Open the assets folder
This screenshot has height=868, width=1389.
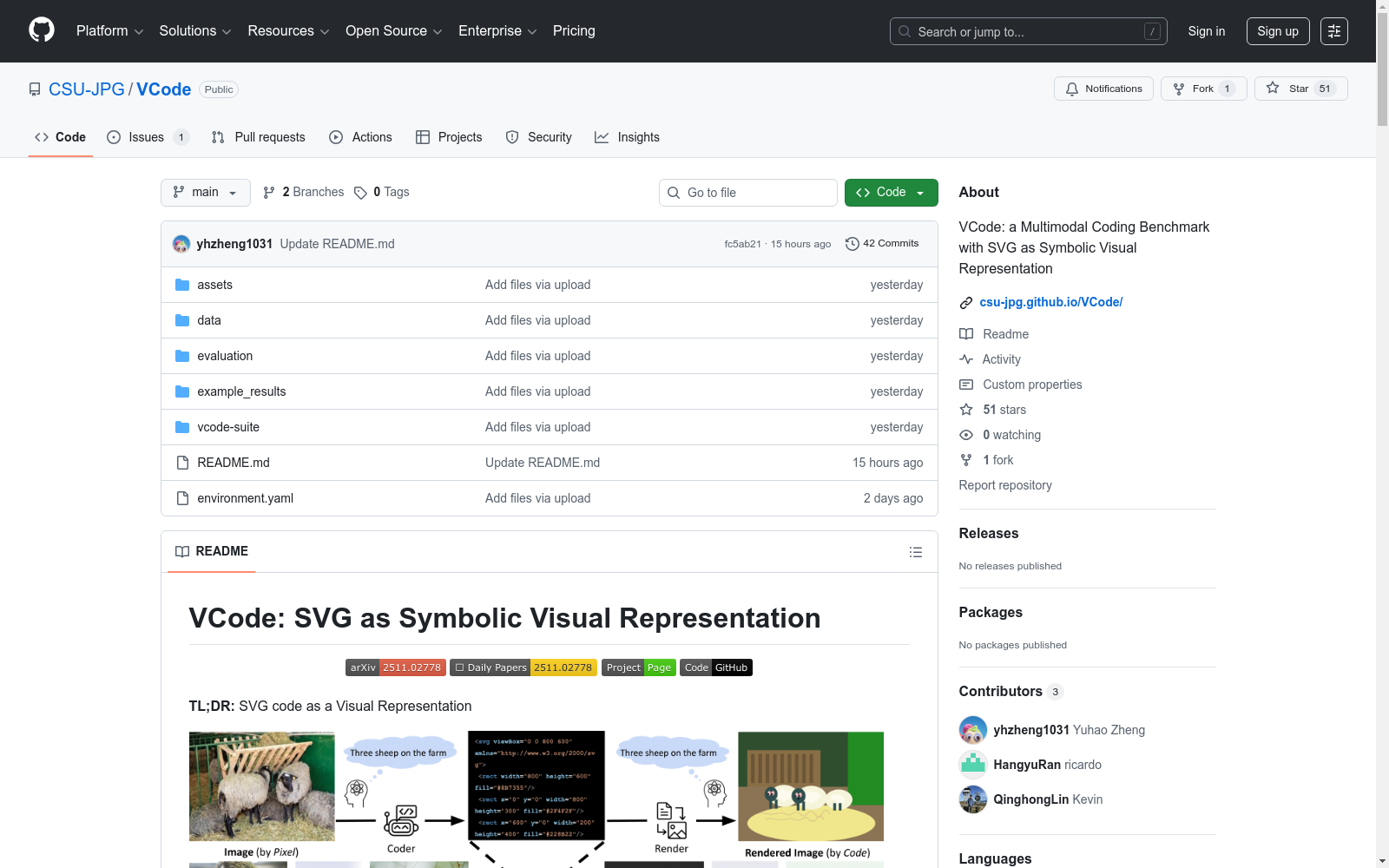(x=214, y=285)
